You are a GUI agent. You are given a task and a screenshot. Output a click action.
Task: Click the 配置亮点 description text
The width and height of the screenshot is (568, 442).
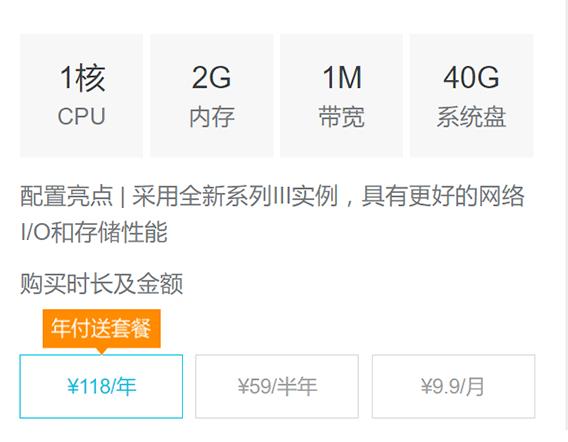66,196
